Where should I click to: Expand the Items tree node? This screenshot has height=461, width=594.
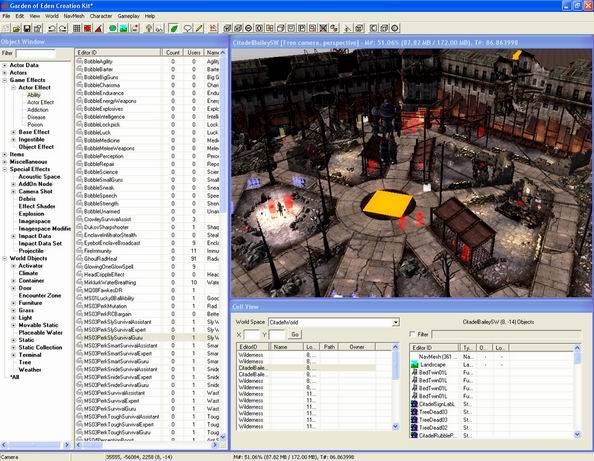click(5, 155)
